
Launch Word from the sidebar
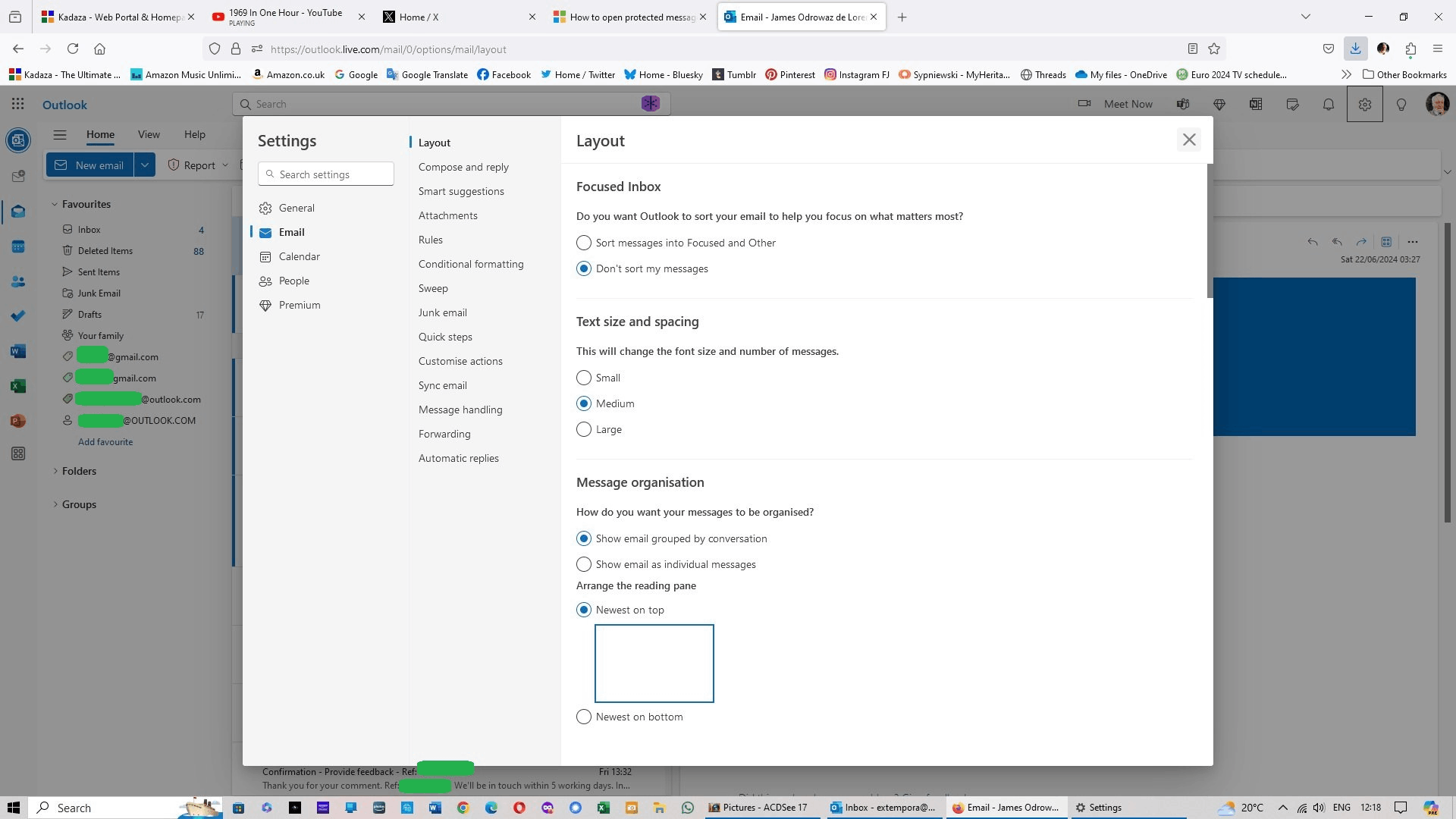pyautogui.click(x=18, y=351)
